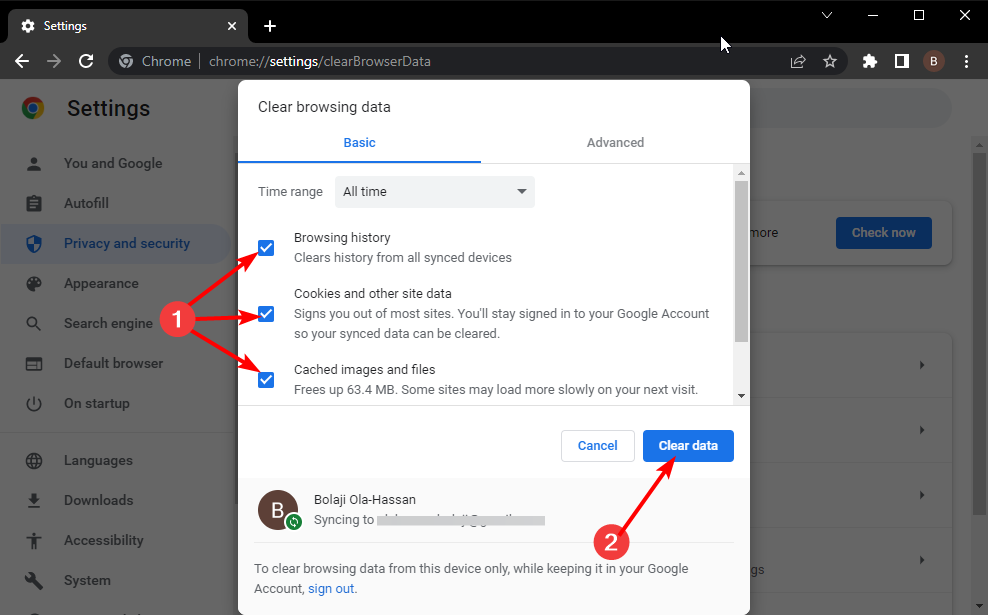The width and height of the screenshot is (988, 615).
Task: Click the tab search chevron in title bar
Action: [827, 15]
